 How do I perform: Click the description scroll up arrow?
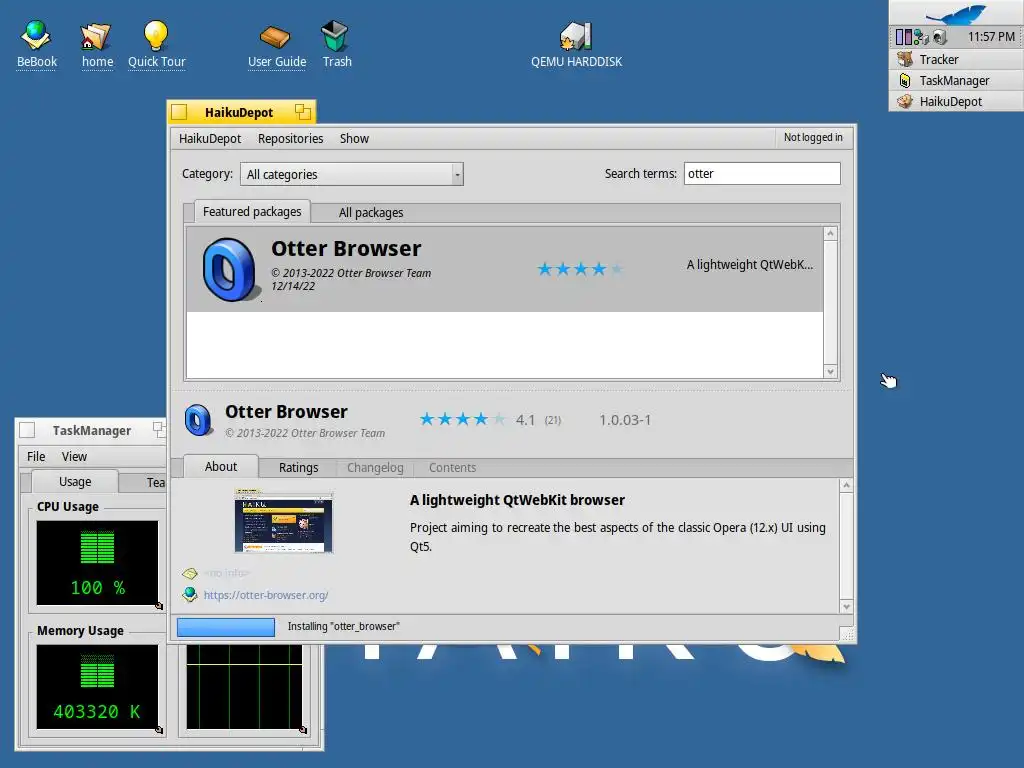pyautogui.click(x=846, y=485)
